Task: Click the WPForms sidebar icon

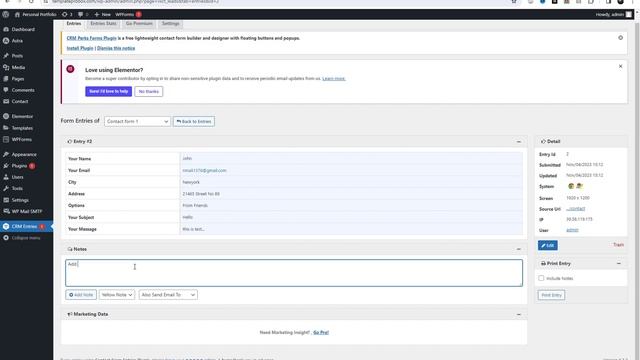Action: point(6,139)
